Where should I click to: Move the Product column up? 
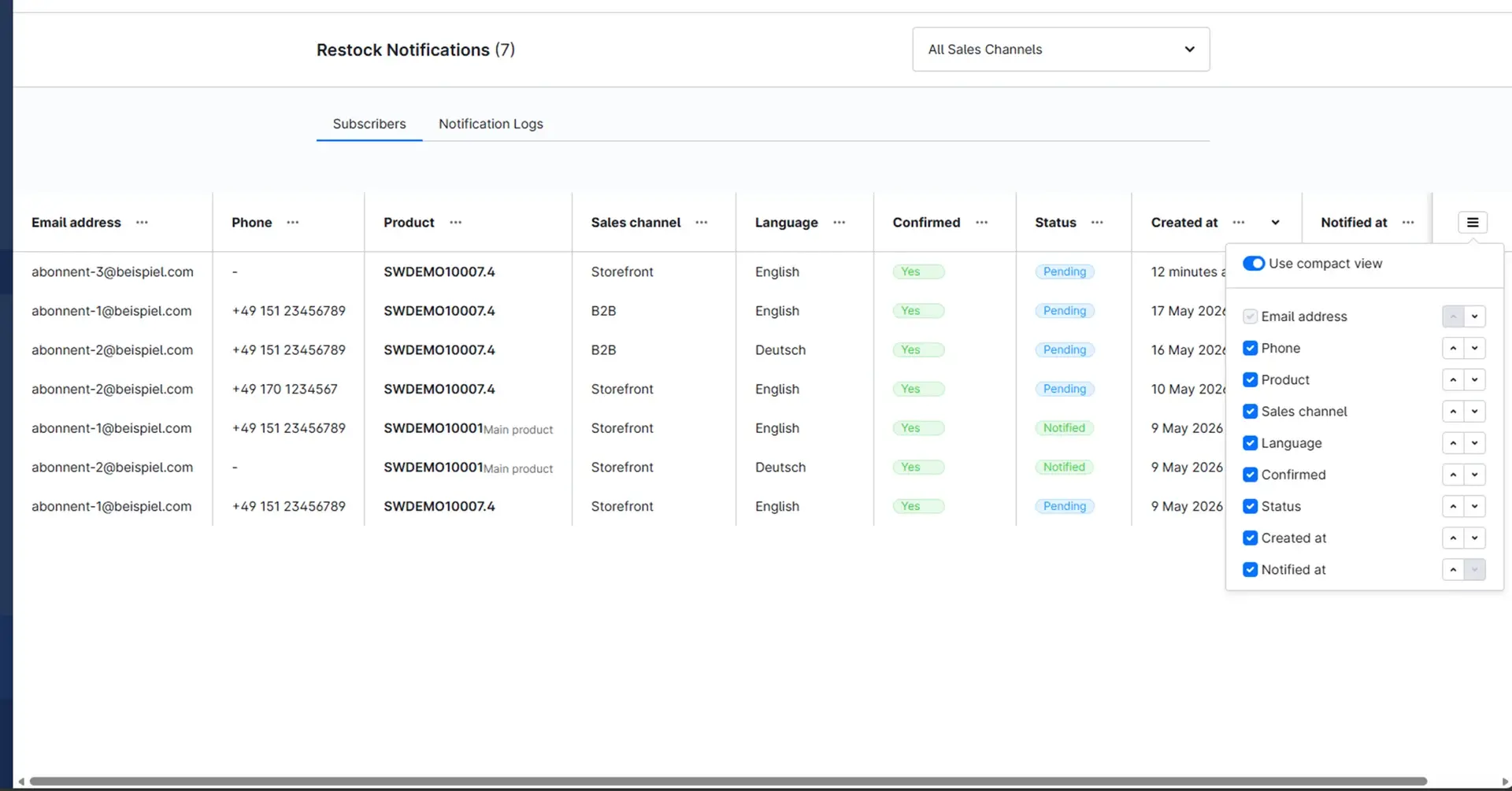1453,379
